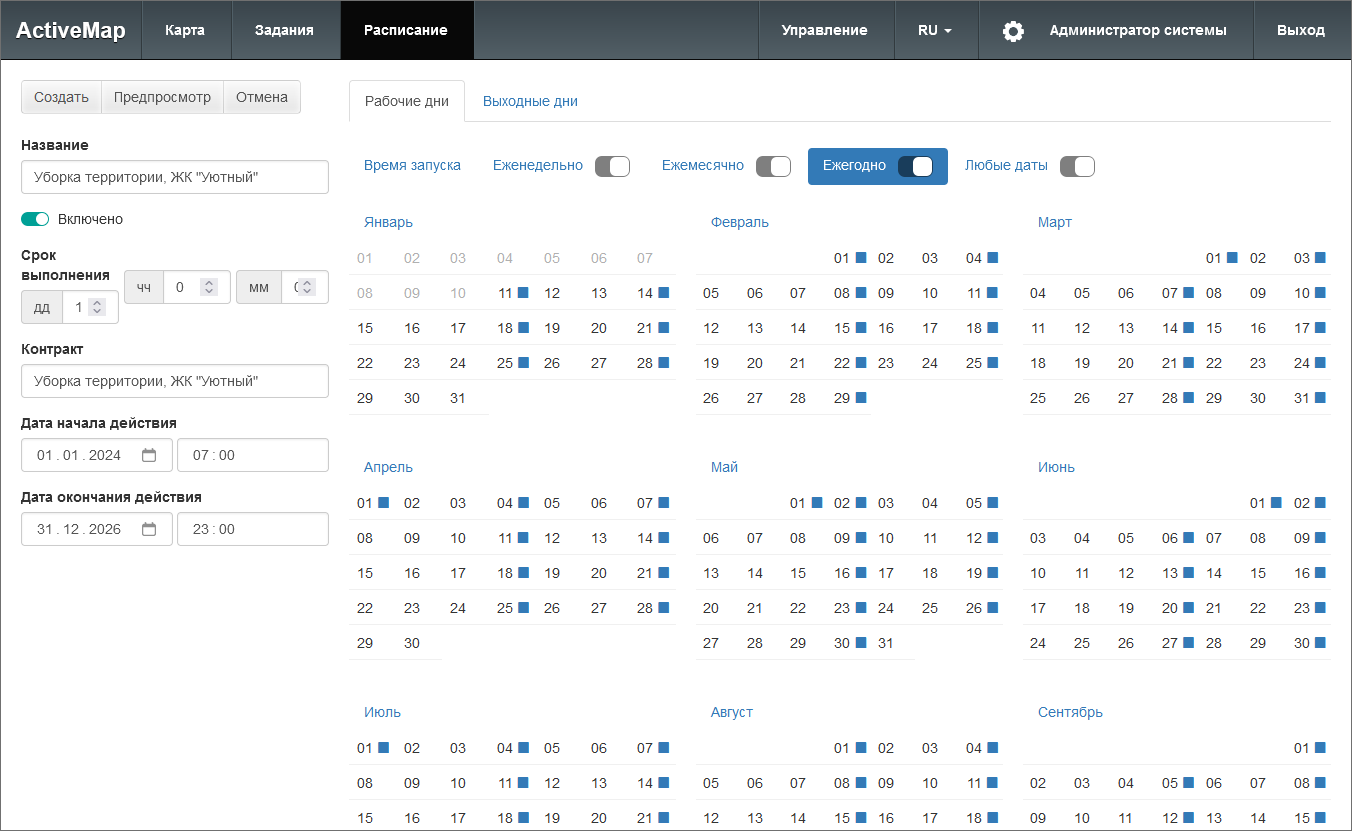1352x831 pixels.
Task: Click the Январь month heading
Action: coord(388,222)
